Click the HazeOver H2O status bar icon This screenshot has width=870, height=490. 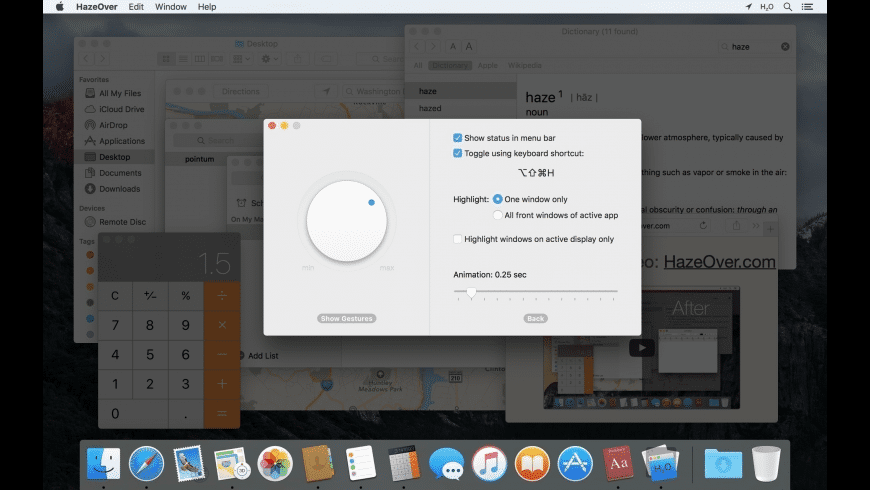click(767, 7)
